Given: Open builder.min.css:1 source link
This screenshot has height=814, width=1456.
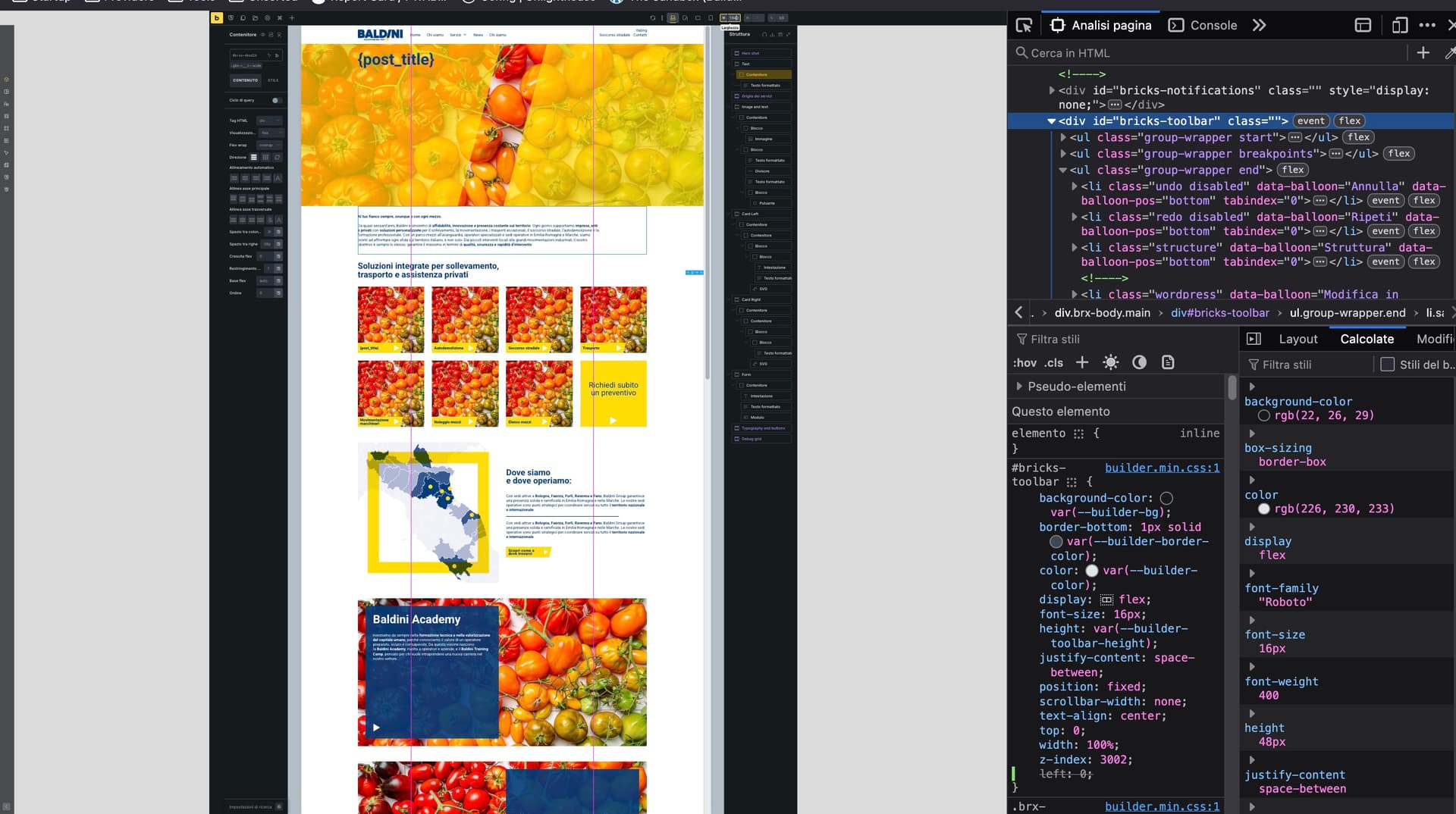Looking at the screenshot, I should [x=1162, y=468].
